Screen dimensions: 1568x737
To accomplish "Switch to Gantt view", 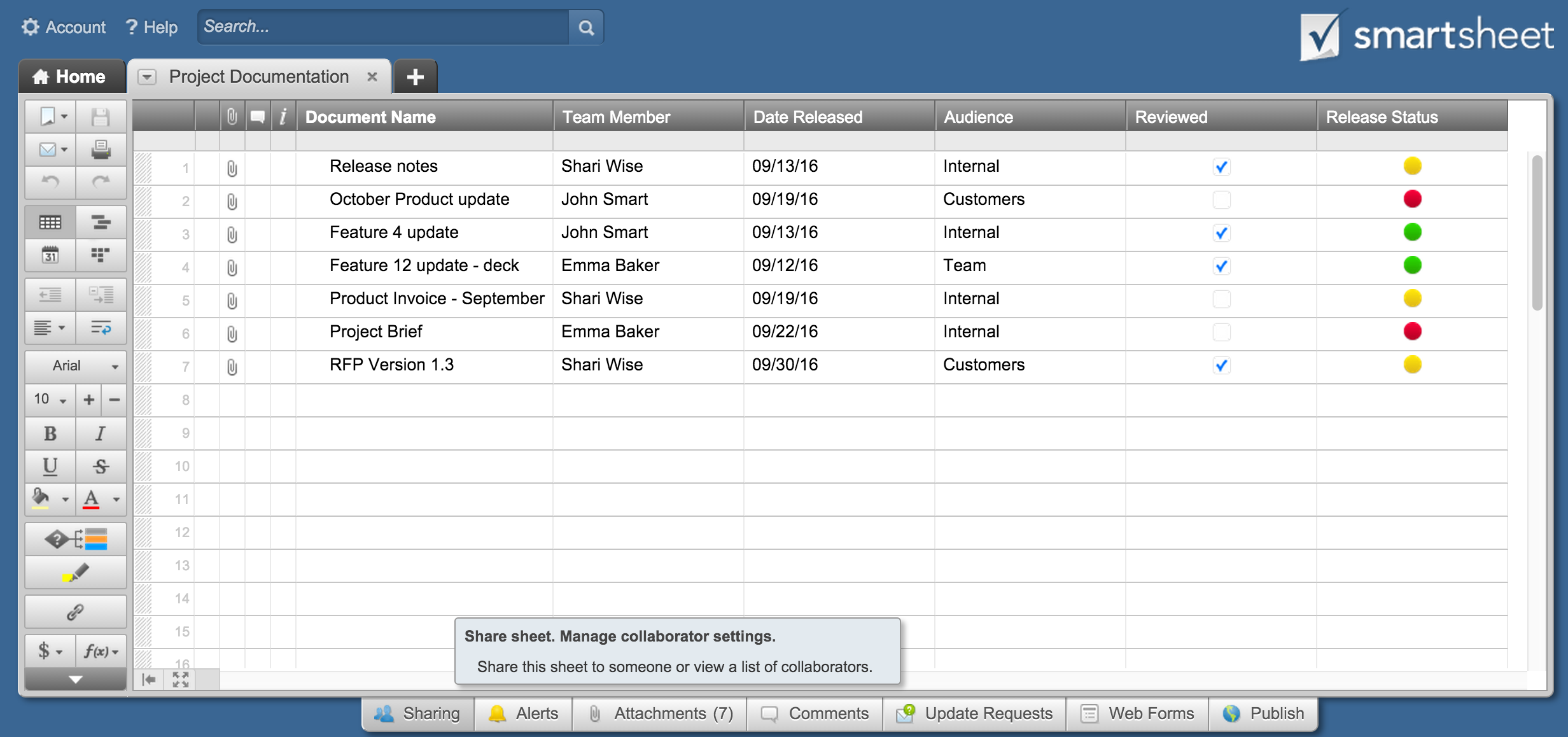I will (x=101, y=222).
